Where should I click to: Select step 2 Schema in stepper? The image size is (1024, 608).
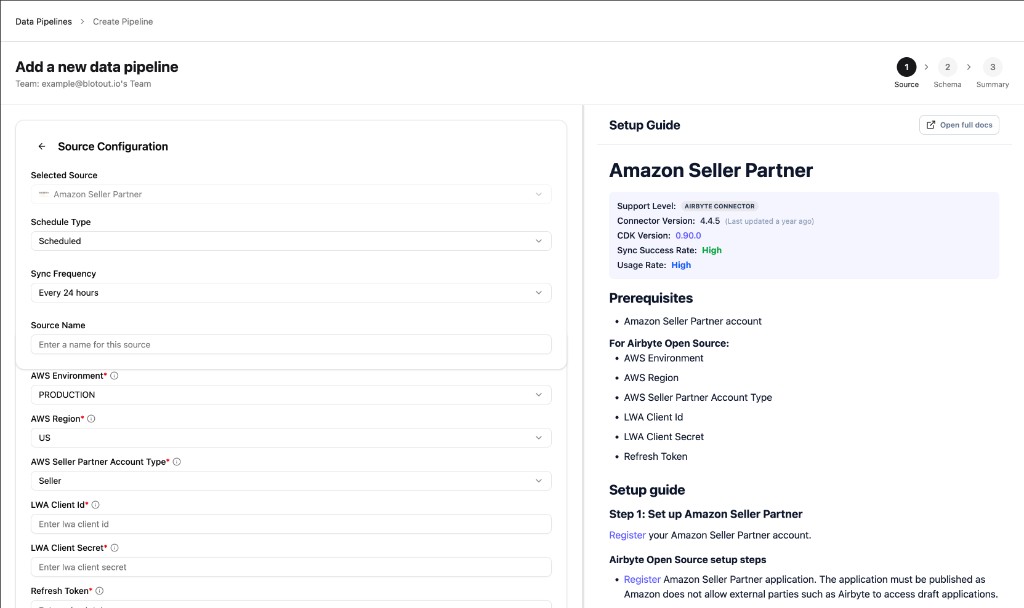click(x=947, y=72)
